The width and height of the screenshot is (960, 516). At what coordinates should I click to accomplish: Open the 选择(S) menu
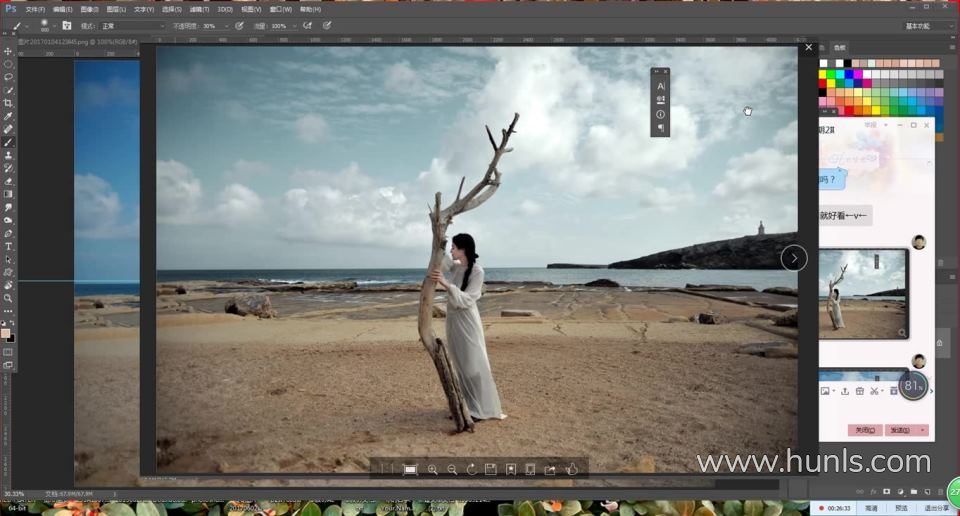coord(171,9)
